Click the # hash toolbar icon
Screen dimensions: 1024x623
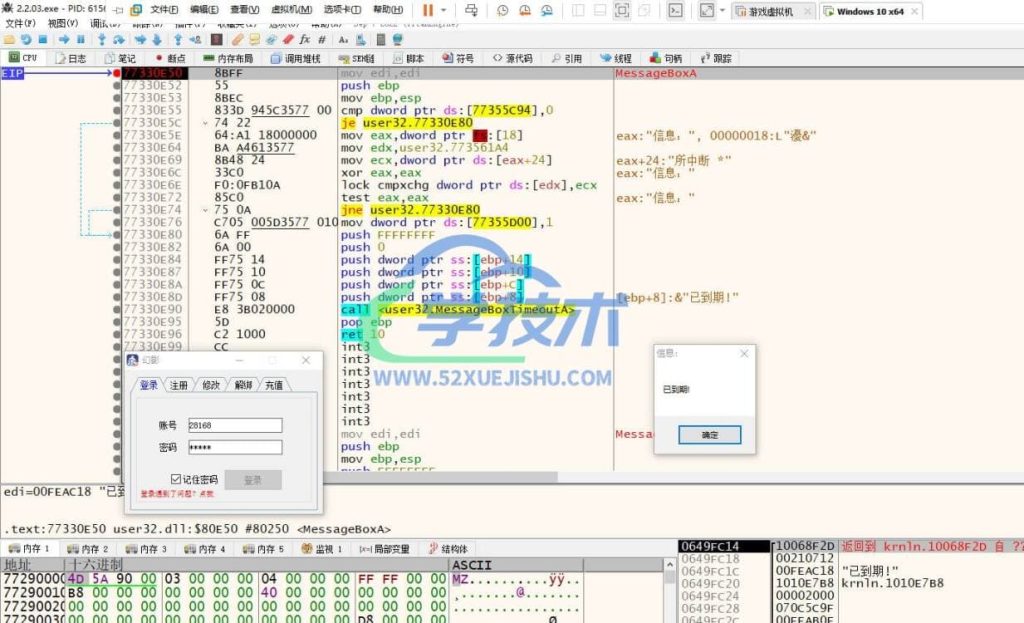click(321, 39)
